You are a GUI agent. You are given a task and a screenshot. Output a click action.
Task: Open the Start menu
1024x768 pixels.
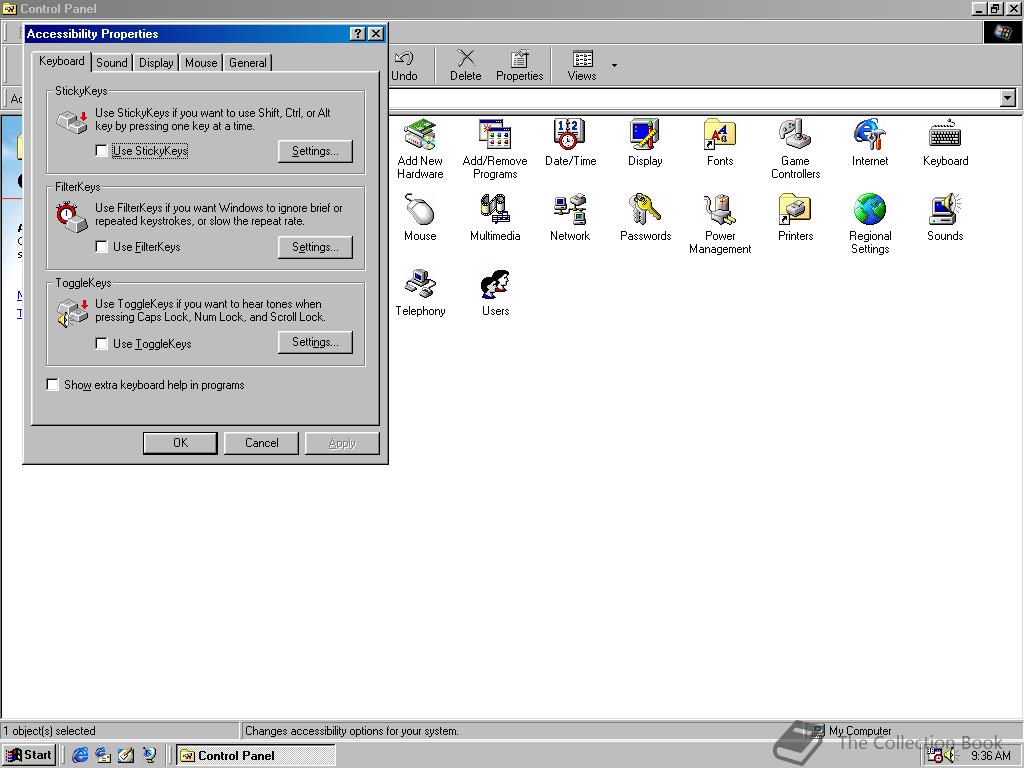[29, 756]
